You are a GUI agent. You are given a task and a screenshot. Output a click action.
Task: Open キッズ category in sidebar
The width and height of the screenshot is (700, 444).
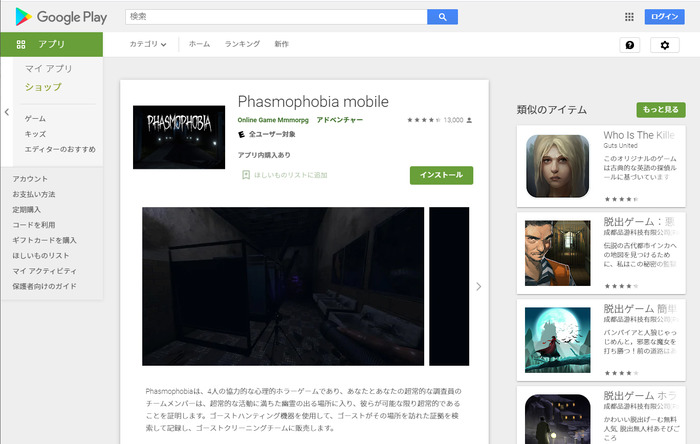tap(35, 134)
